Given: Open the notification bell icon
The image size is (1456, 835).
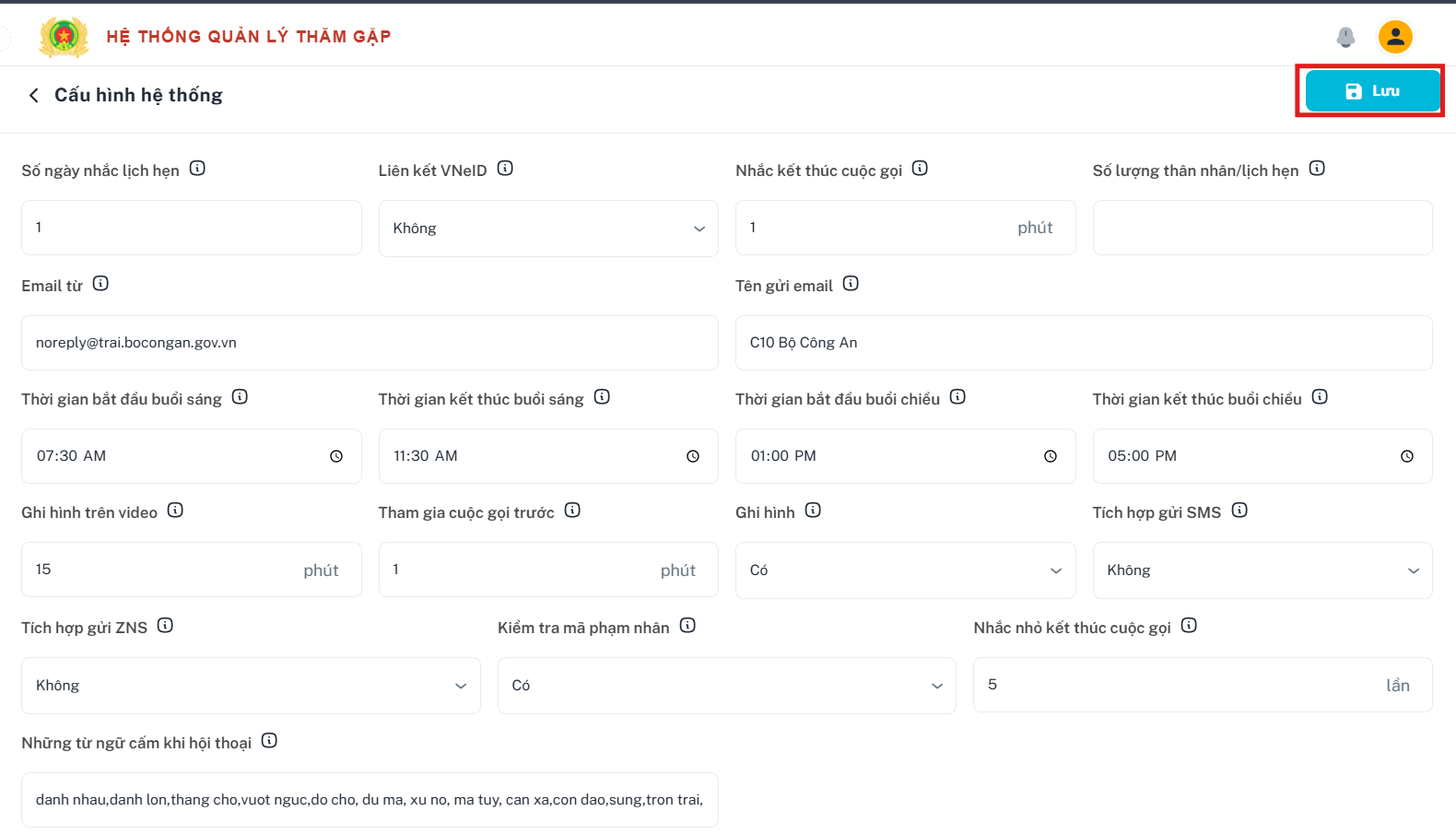Looking at the screenshot, I should coord(1345,37).
